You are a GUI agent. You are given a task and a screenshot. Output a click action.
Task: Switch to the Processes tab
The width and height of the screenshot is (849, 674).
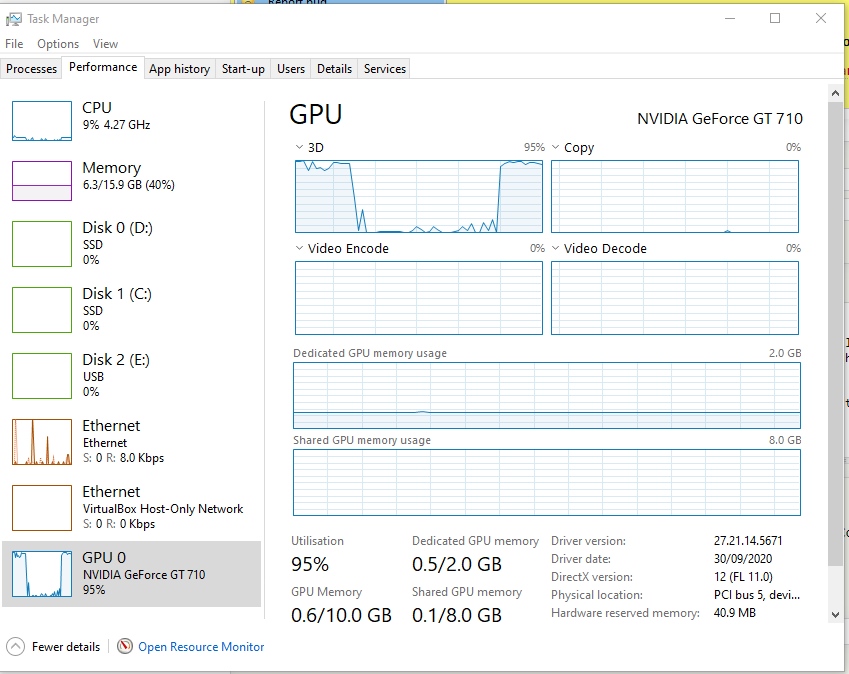point(31,69)
